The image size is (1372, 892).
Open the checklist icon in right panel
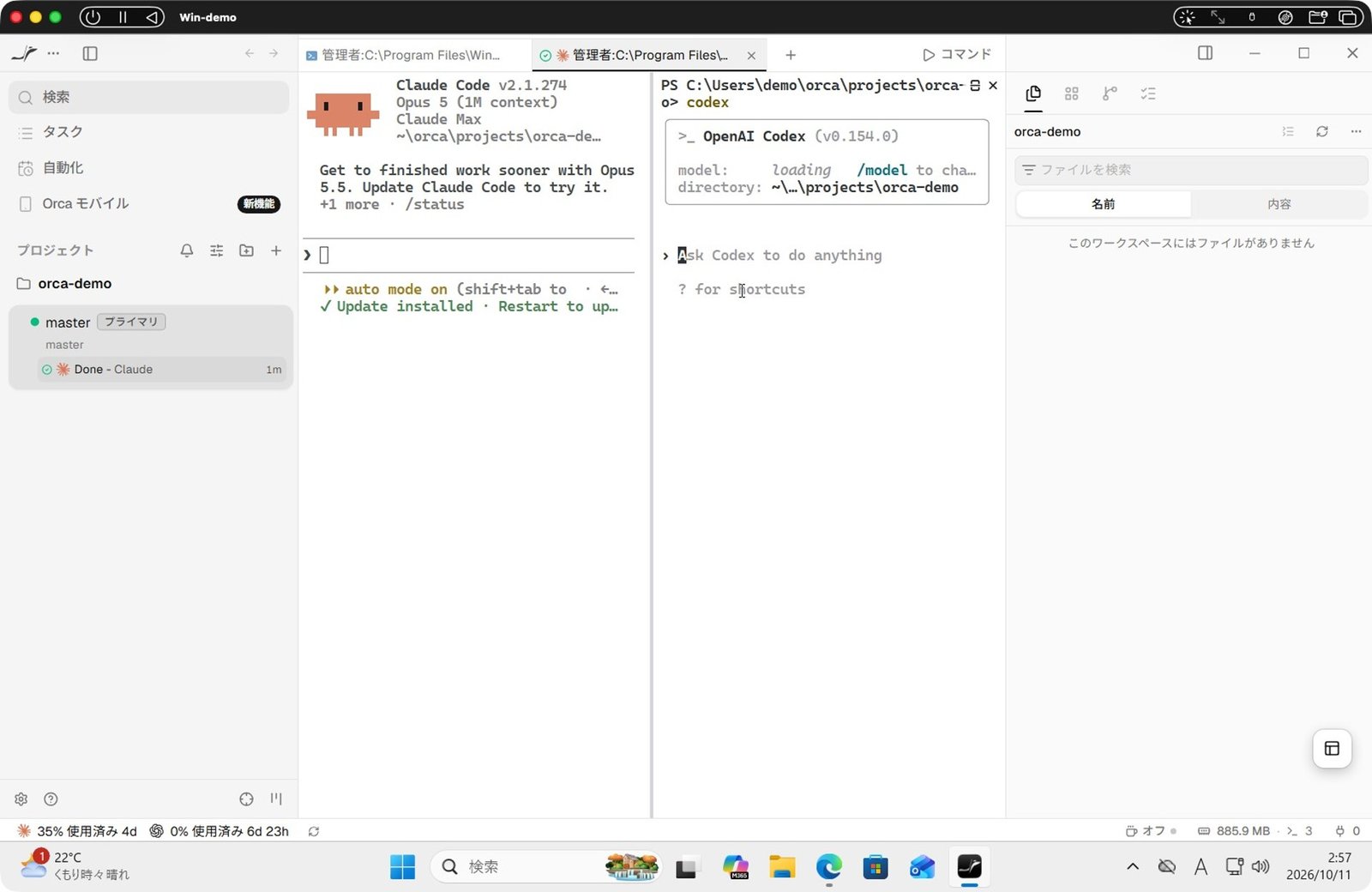click(1148, 93)
